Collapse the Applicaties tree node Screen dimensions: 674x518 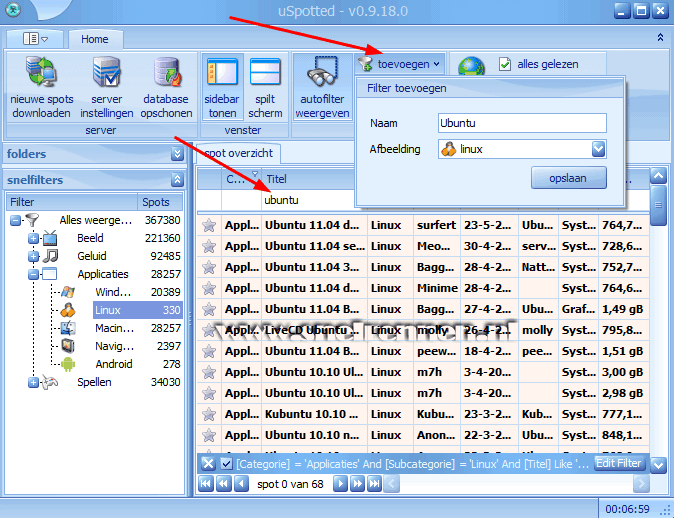tap(33, 274)
